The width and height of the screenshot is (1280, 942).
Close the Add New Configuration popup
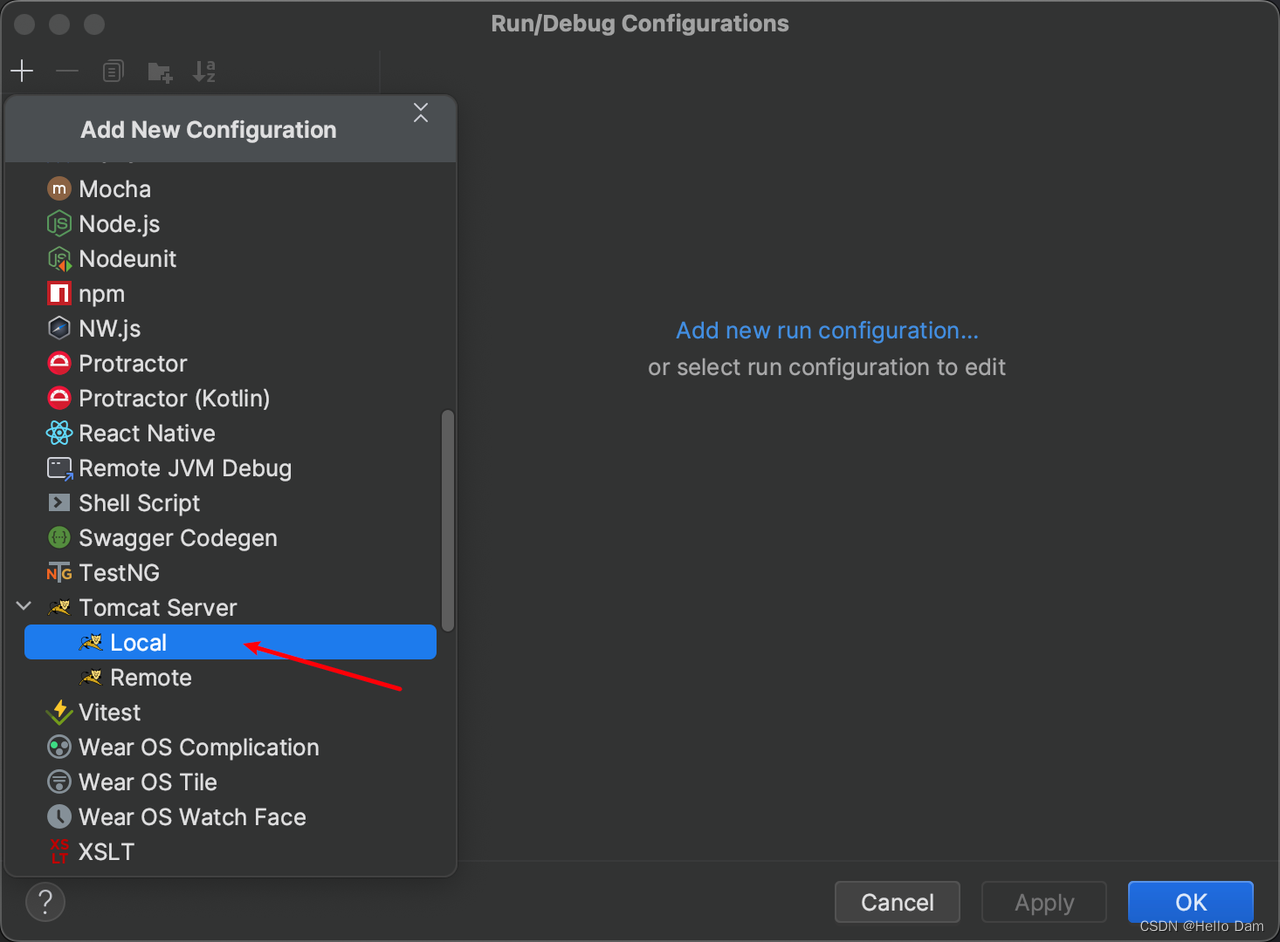coord(421,114)
